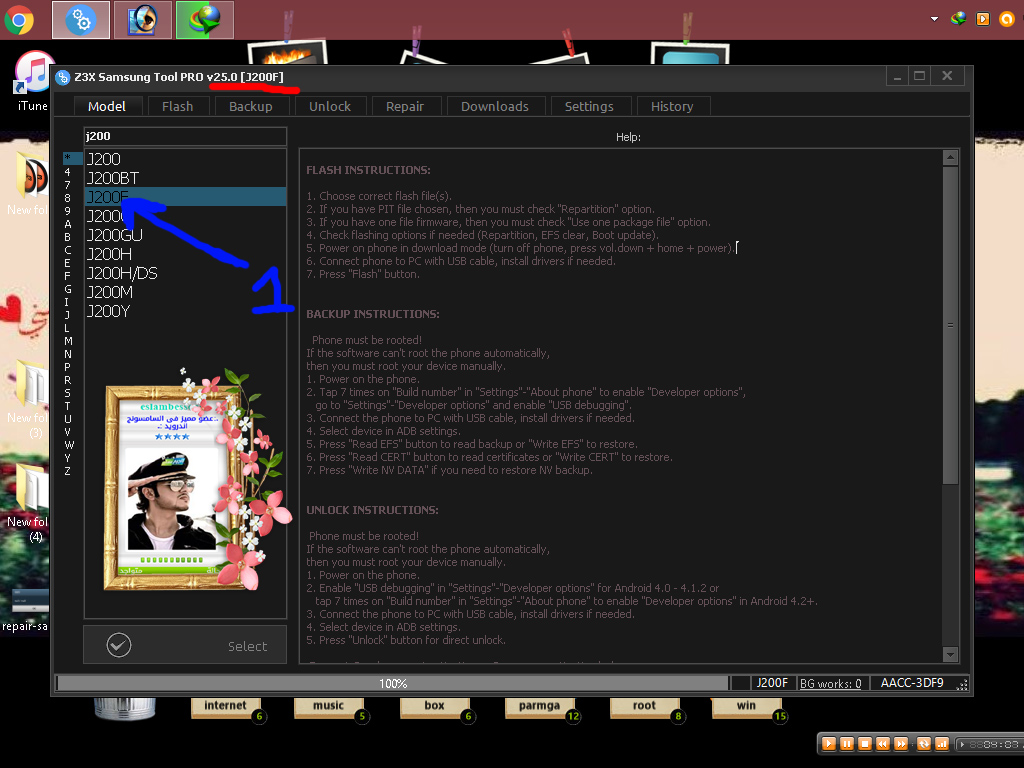Click the Select button with checkmark
Viewport: 1024px width, 768px height.
[x=185, y=645]
